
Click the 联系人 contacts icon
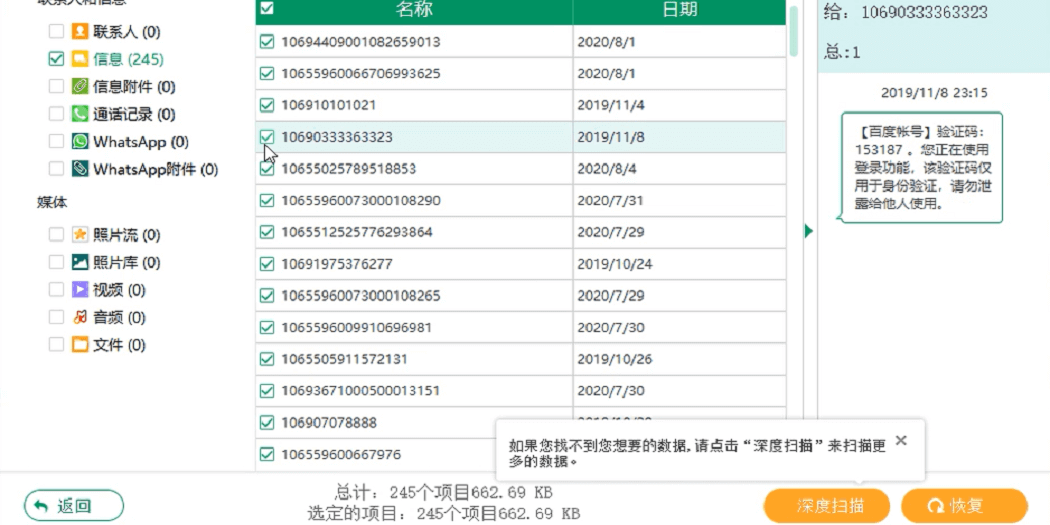point(80,31)
